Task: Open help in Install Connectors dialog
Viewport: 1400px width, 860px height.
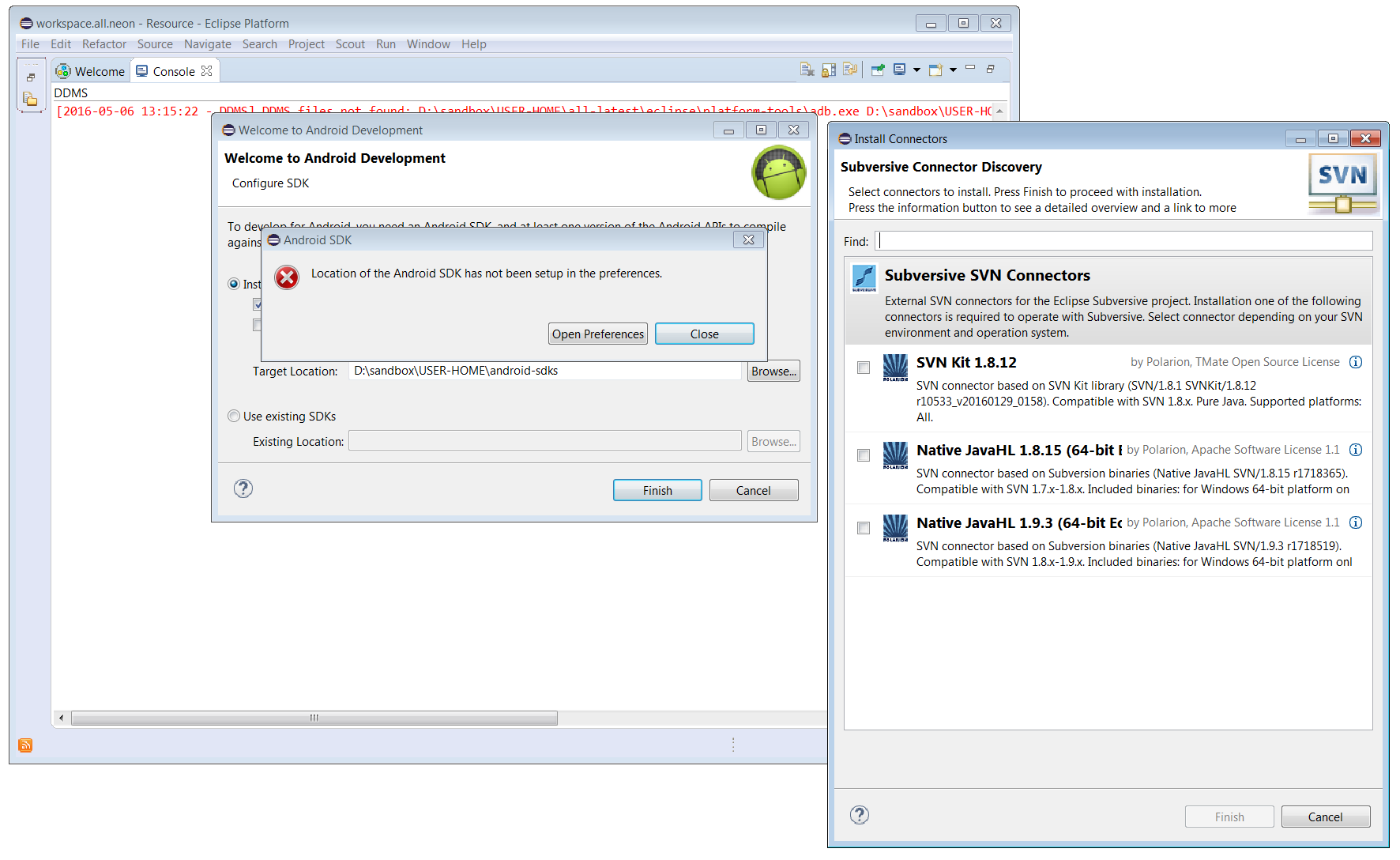Action: coord(860,815)
